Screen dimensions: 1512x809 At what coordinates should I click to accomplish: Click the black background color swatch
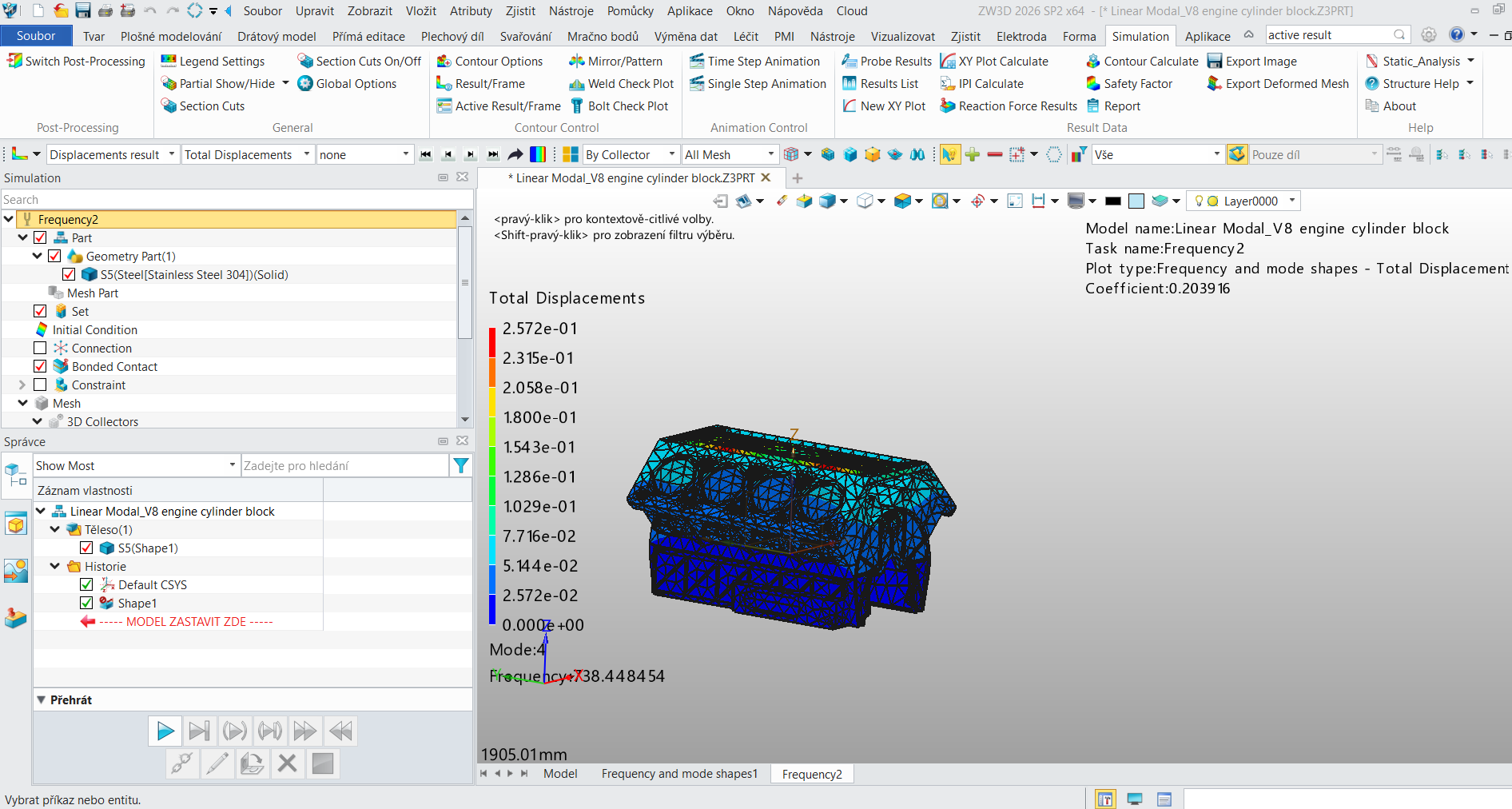click(x=1113, y=201)
